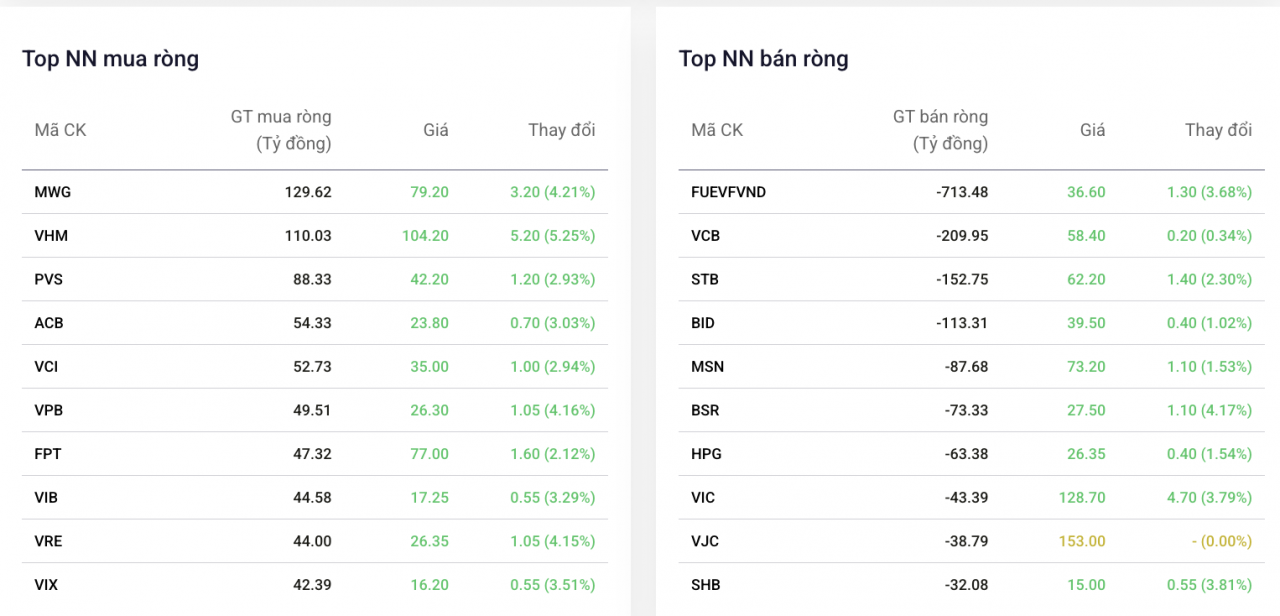
Task: Select STB in net selling table
Action: [704, 279]
